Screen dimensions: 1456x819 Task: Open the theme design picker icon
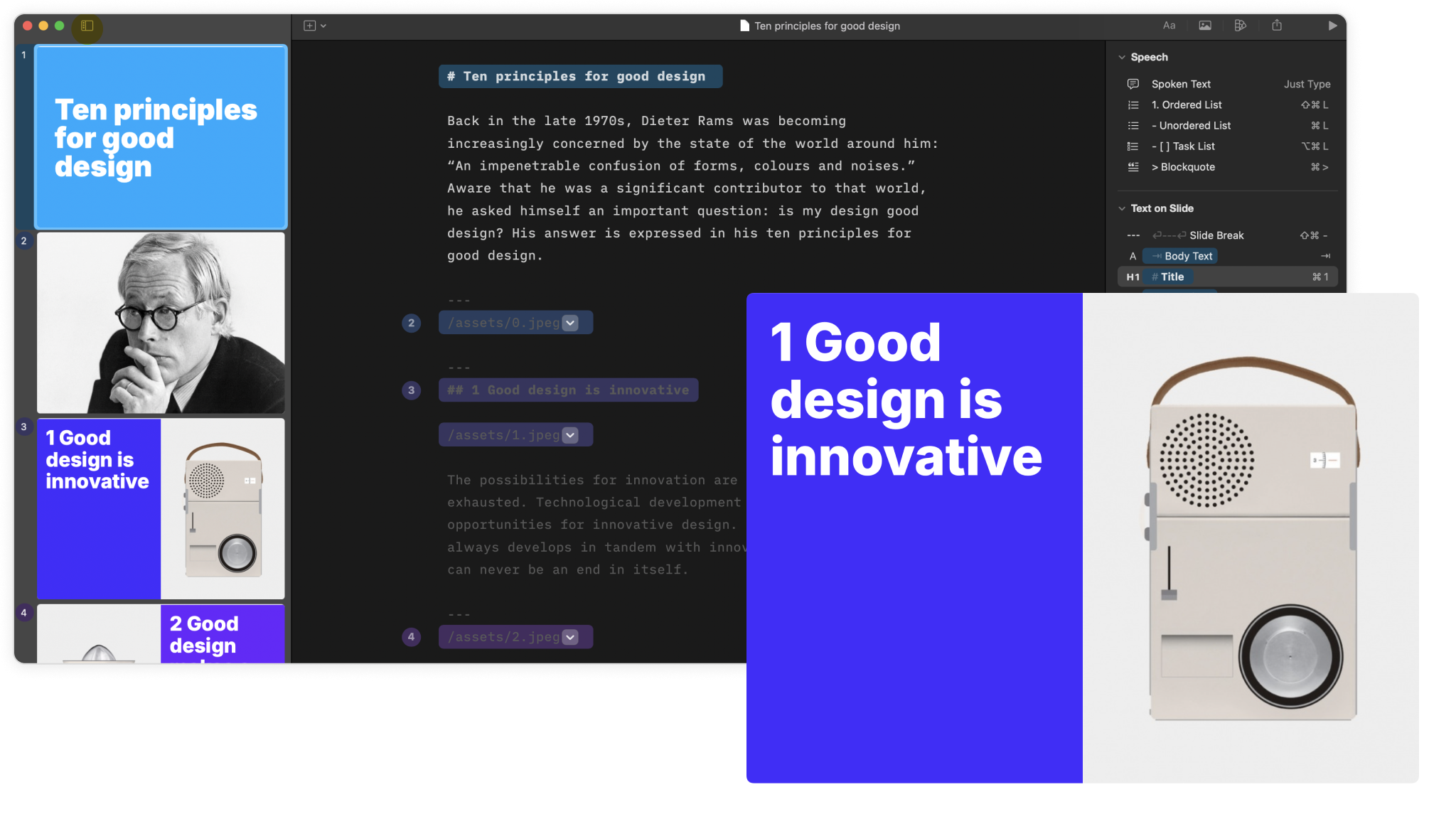[x=1241, y=26]
